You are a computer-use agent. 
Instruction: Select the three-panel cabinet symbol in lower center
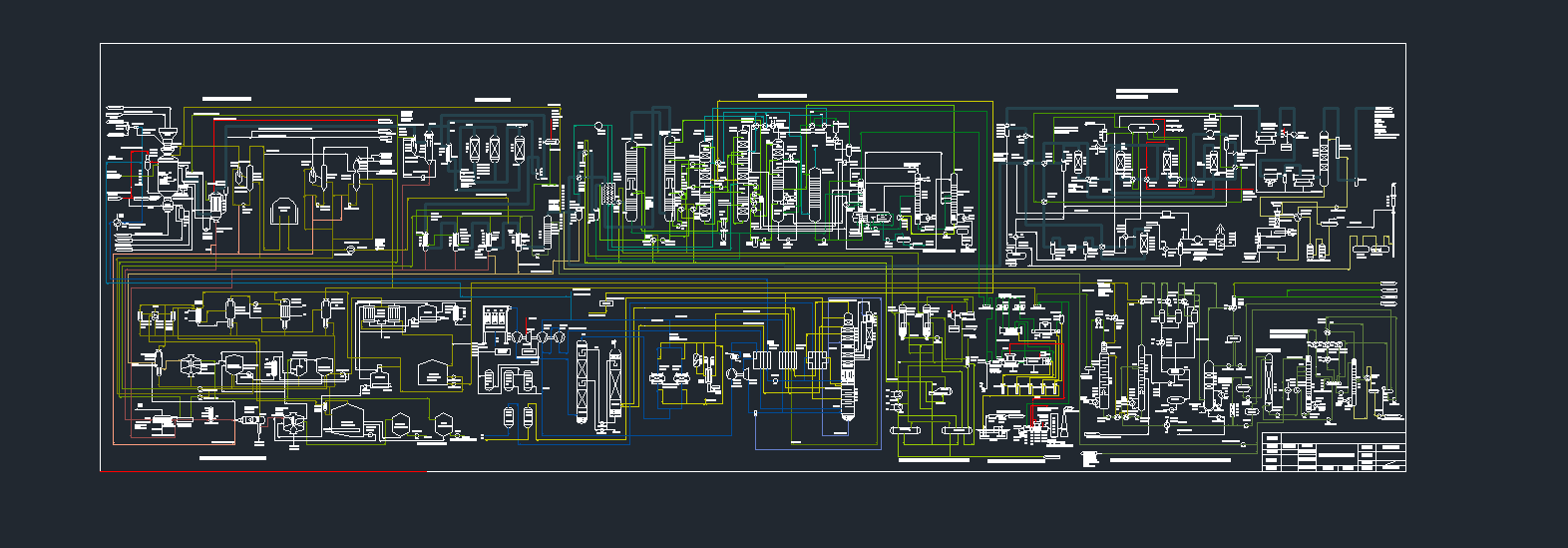pyautogui.click(x=496, y=321)
